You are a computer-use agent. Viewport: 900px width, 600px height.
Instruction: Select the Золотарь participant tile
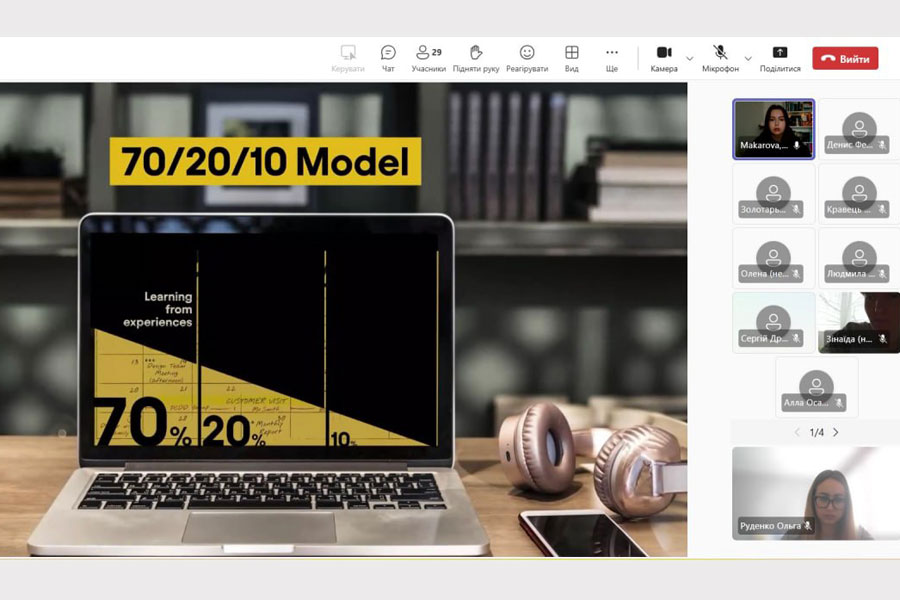click(774, 194)
